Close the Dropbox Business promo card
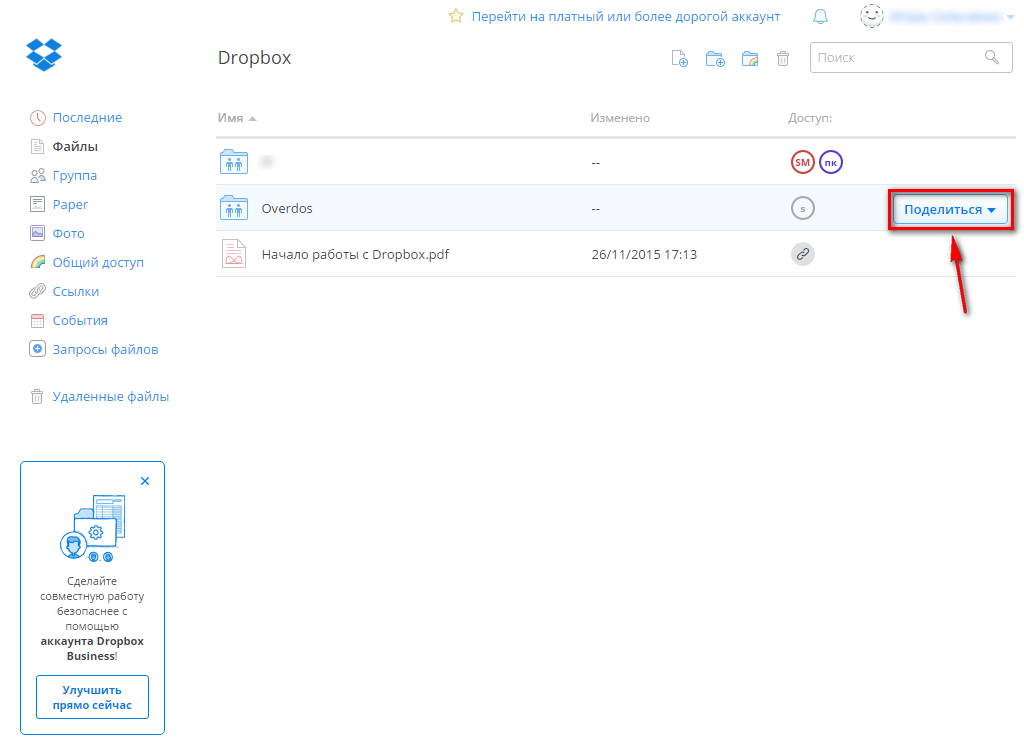This screenshot has width=1024, height=752. point(145,481)
